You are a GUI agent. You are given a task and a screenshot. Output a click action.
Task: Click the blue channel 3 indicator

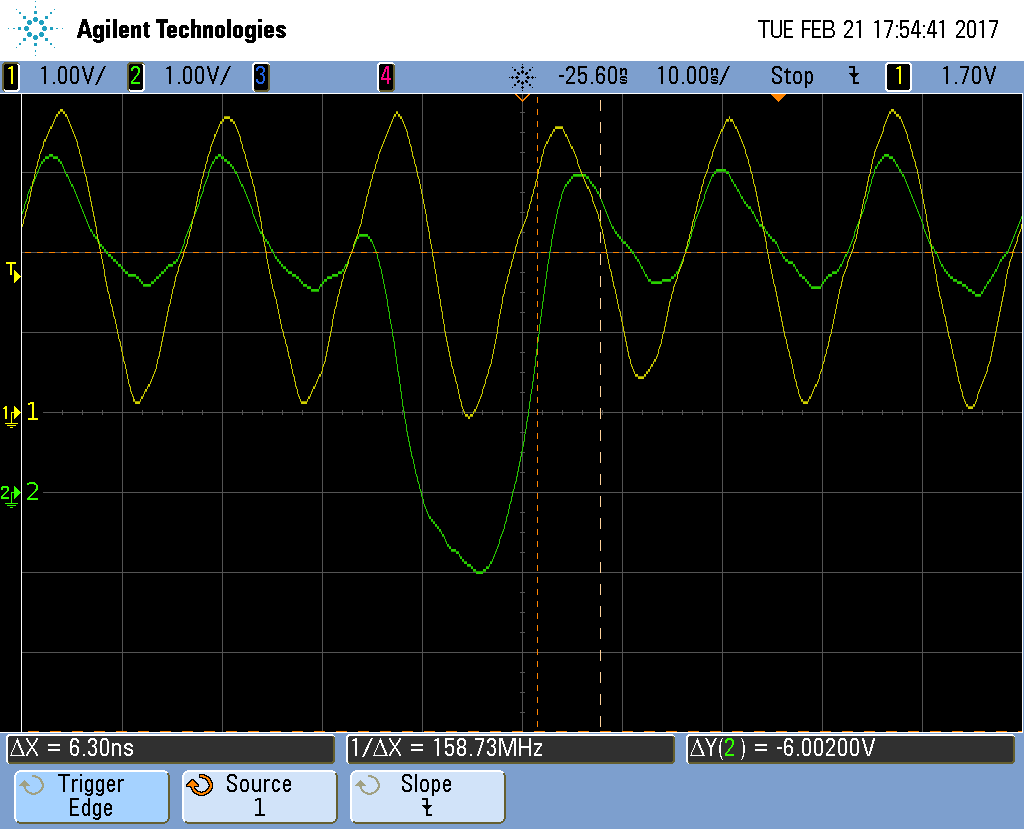(260, 76)
